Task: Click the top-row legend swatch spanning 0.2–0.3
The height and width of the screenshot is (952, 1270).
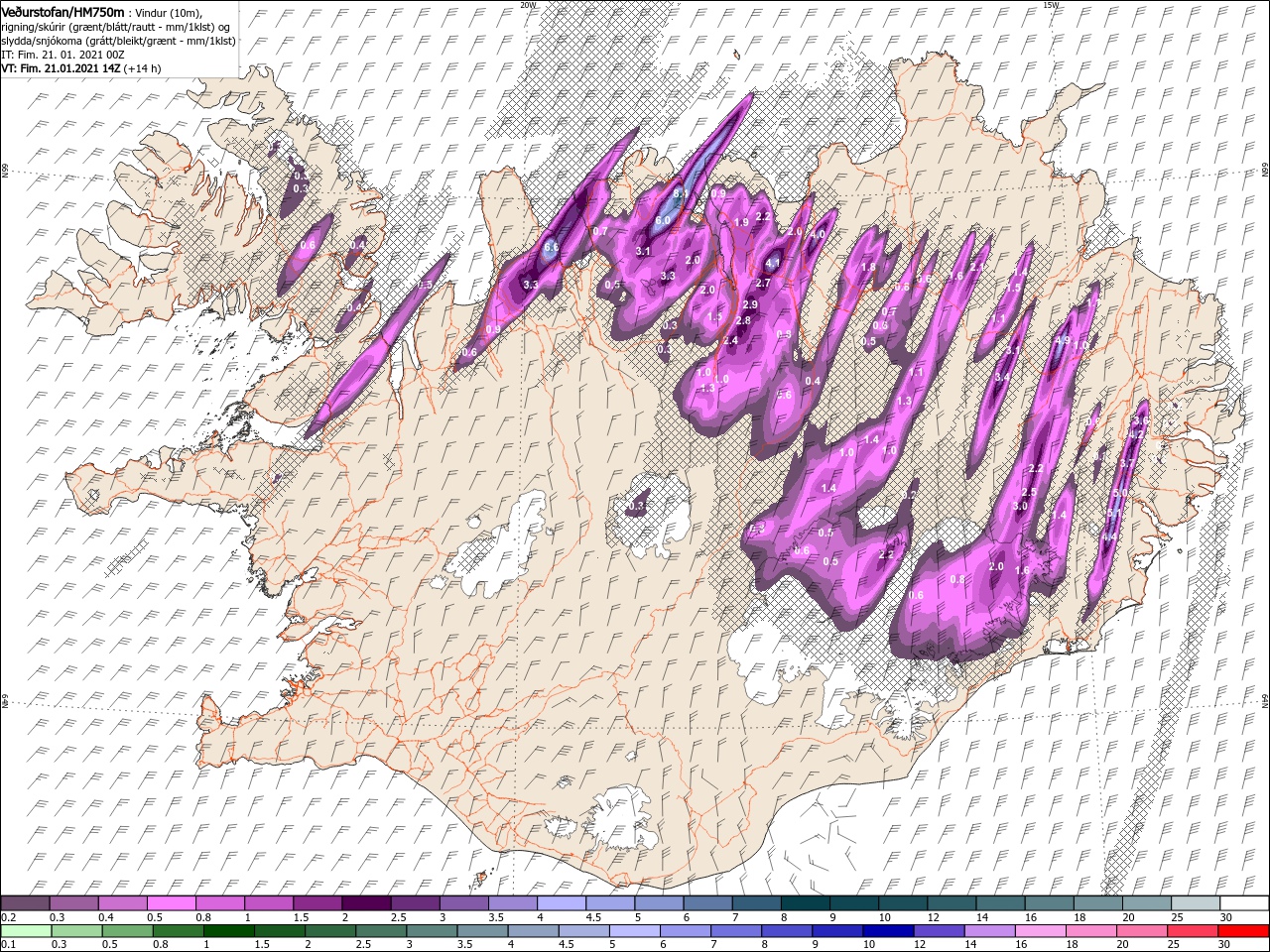Action: [x=27, y=903]
